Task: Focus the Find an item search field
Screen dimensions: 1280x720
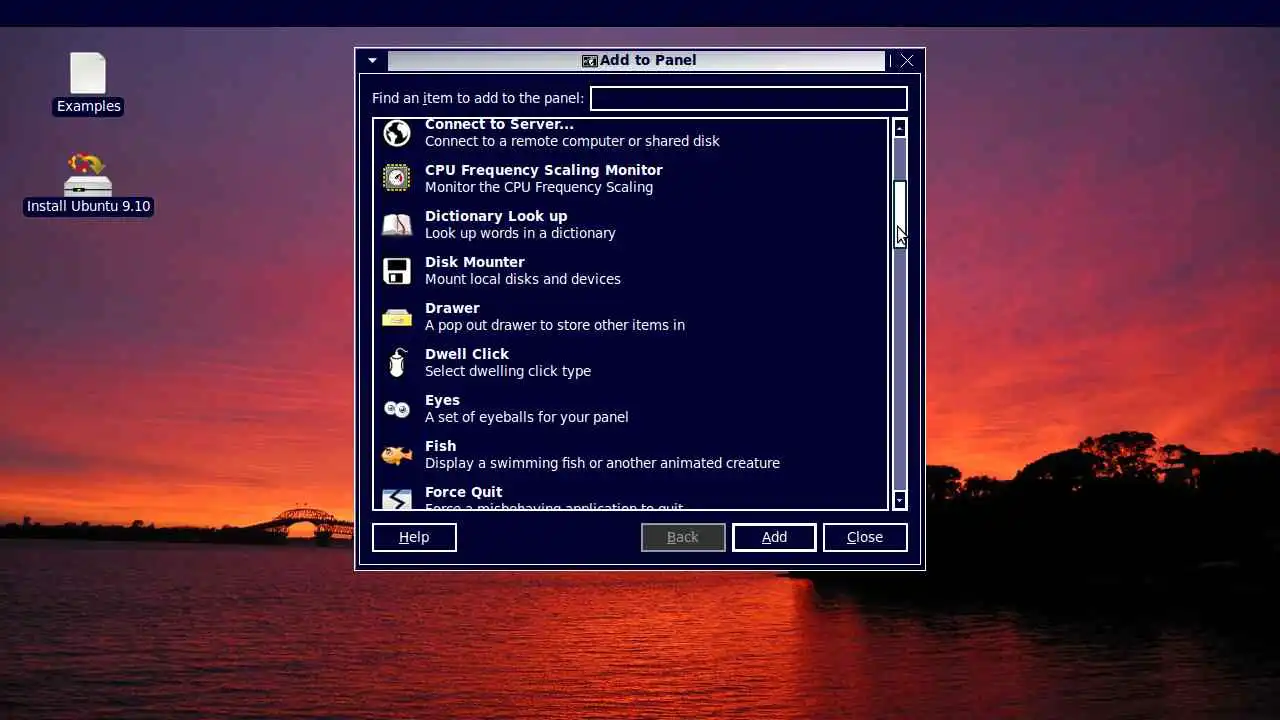Action: [x=749, y=98]
